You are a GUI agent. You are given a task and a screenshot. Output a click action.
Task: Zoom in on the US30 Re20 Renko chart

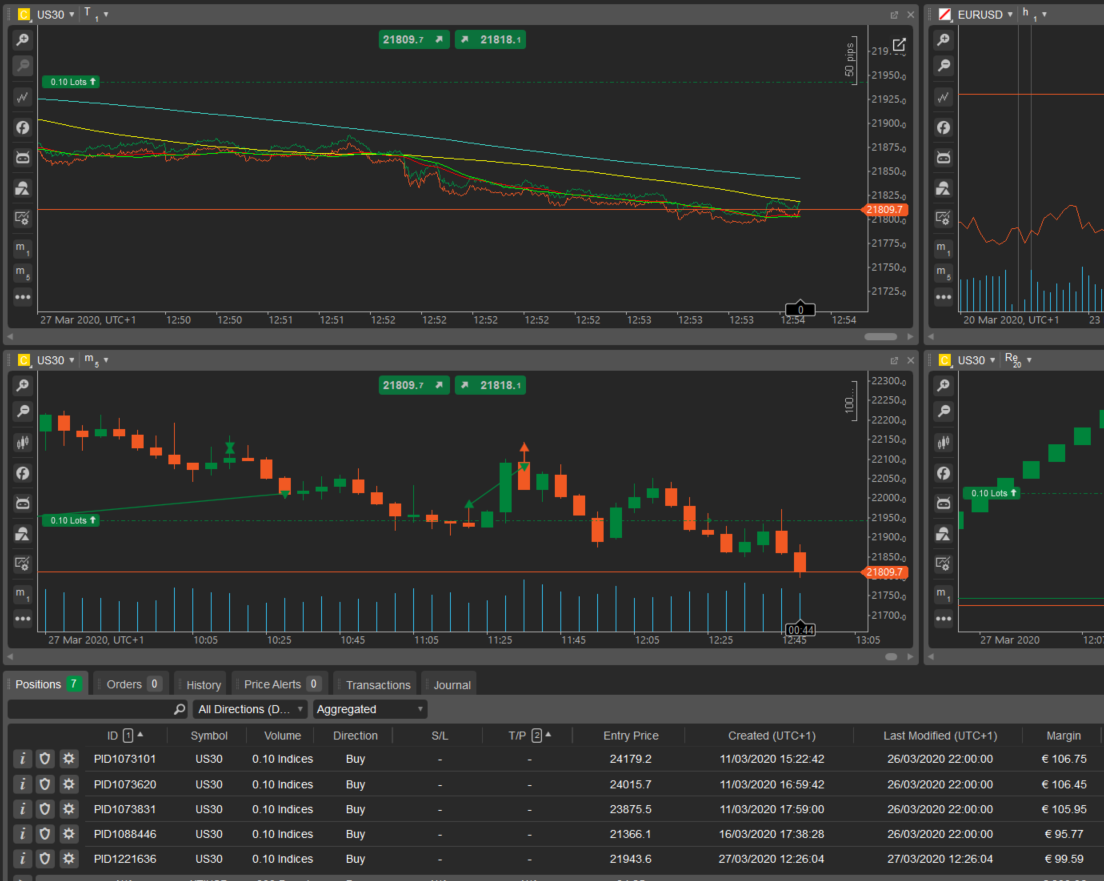click(x=943, y=386)
